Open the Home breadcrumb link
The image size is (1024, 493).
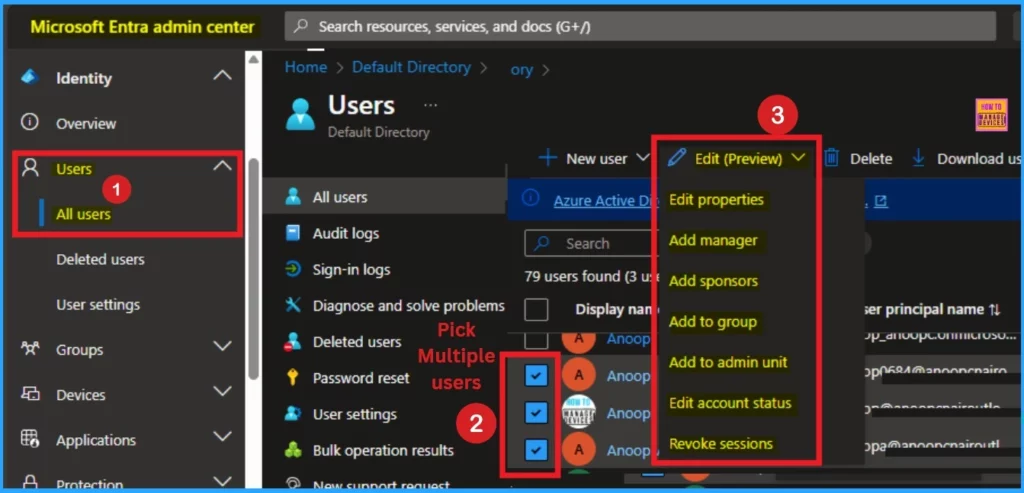pyautogui.click(x=306, y=67)
